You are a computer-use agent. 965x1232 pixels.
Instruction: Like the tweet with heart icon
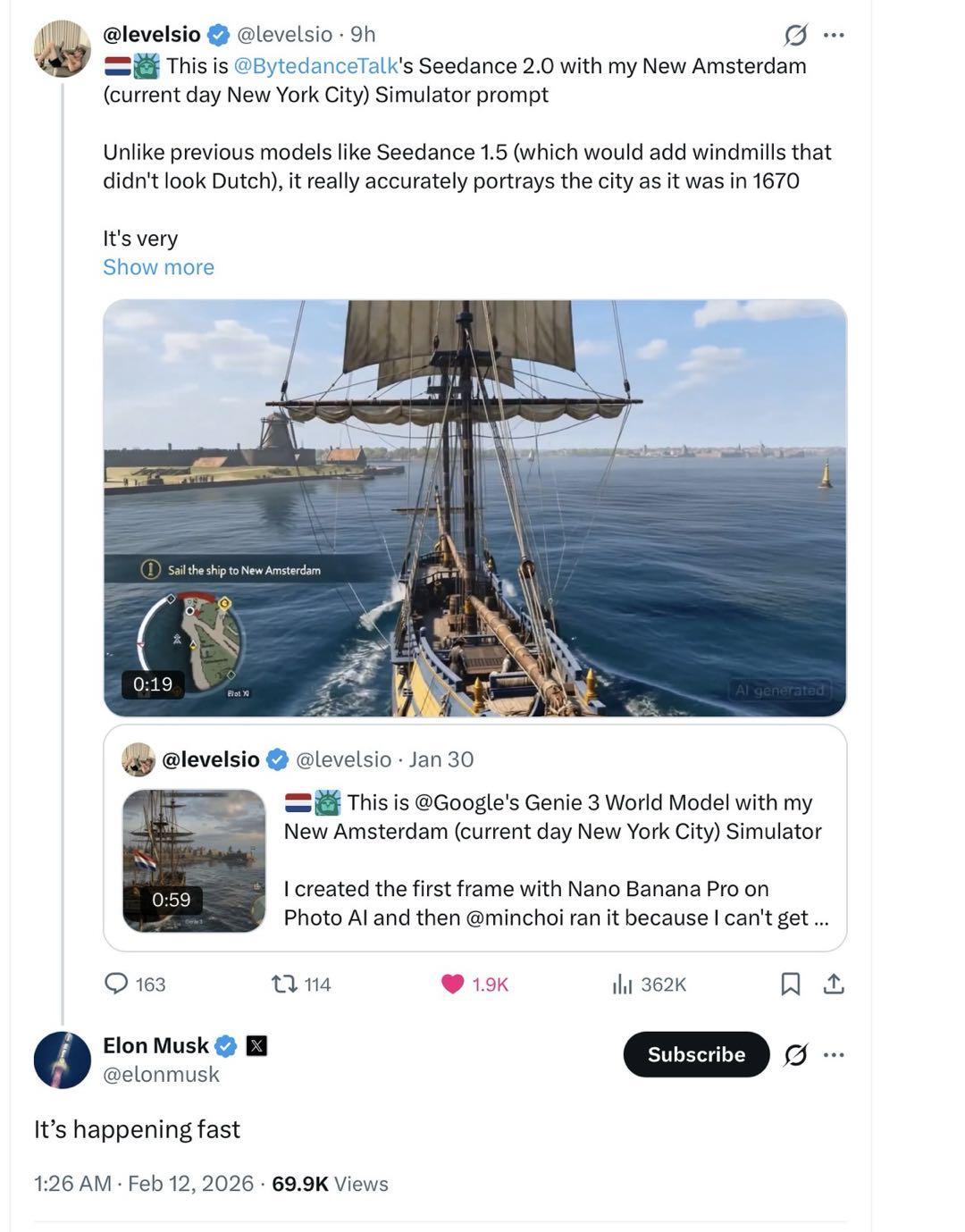click(453, 984)
